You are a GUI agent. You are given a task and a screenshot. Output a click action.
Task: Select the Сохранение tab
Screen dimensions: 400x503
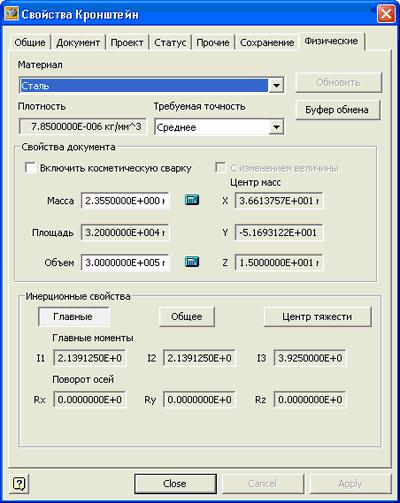pos(267,43)
